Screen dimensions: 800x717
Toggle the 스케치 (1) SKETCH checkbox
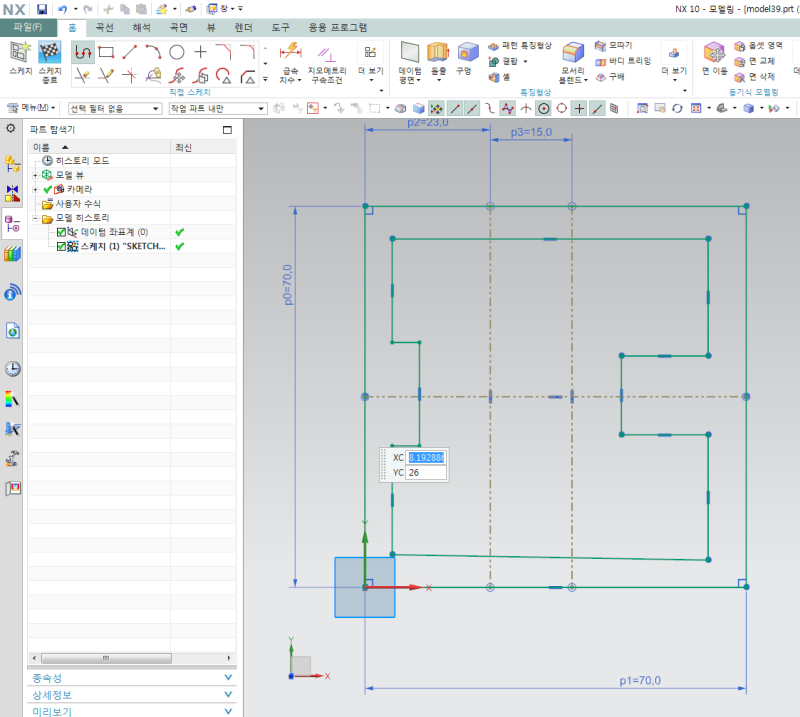click(x=62, y=246)
